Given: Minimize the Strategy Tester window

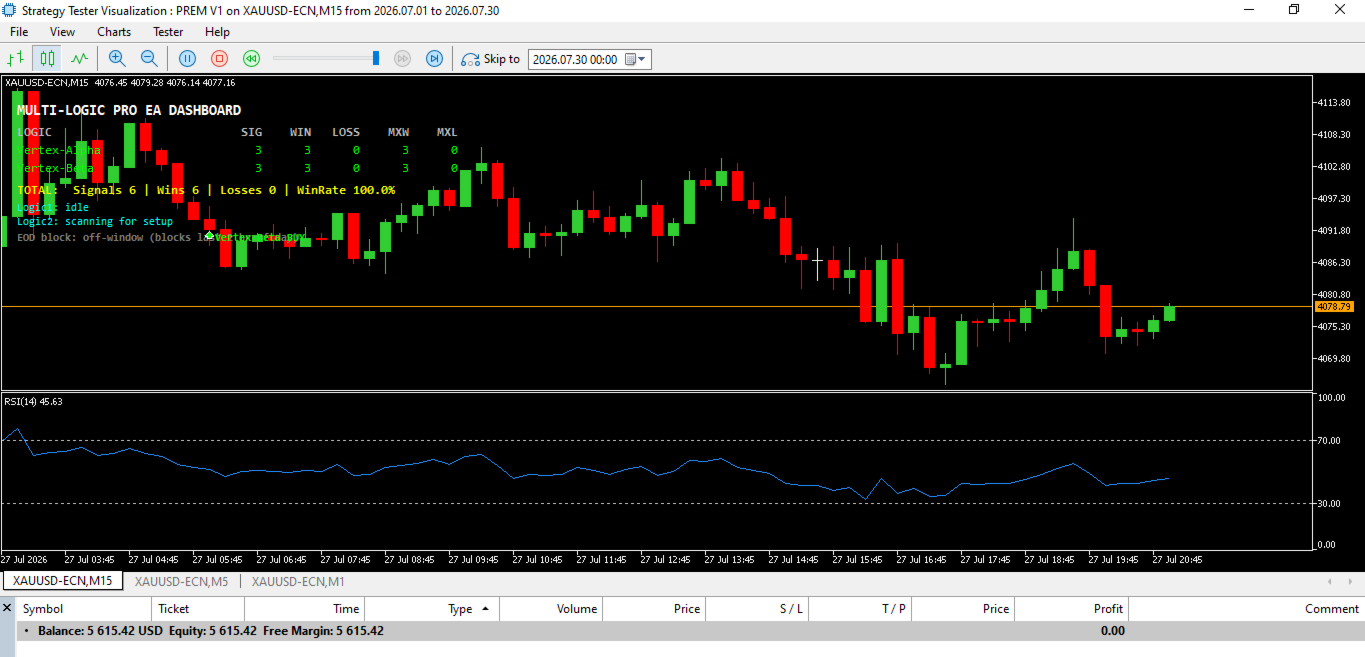Looking at the screenshot, I should pyautogui.click(x=1248, y=10).
